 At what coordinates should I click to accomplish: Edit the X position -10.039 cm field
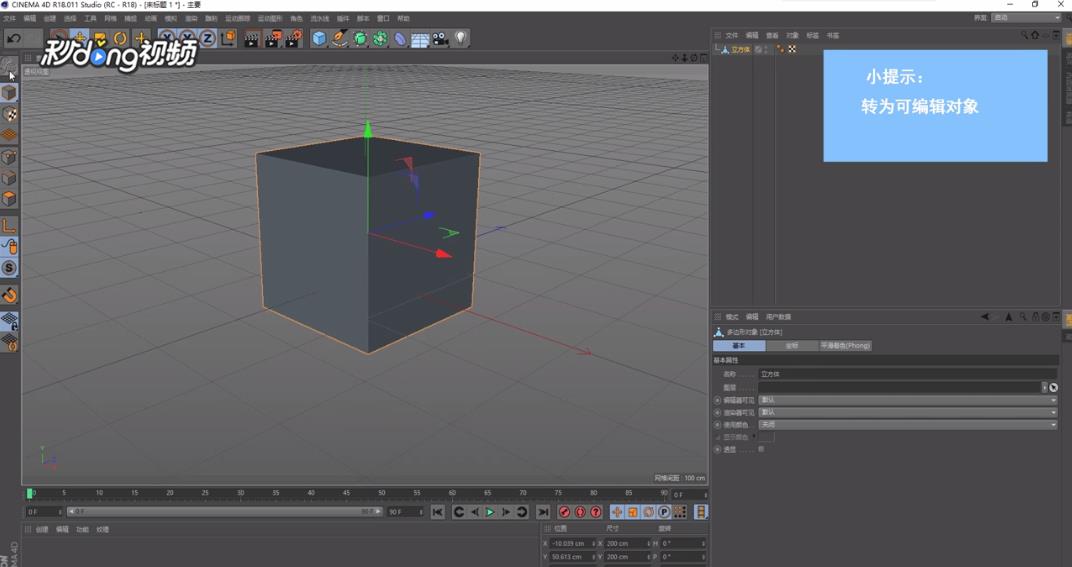[572, 543]
